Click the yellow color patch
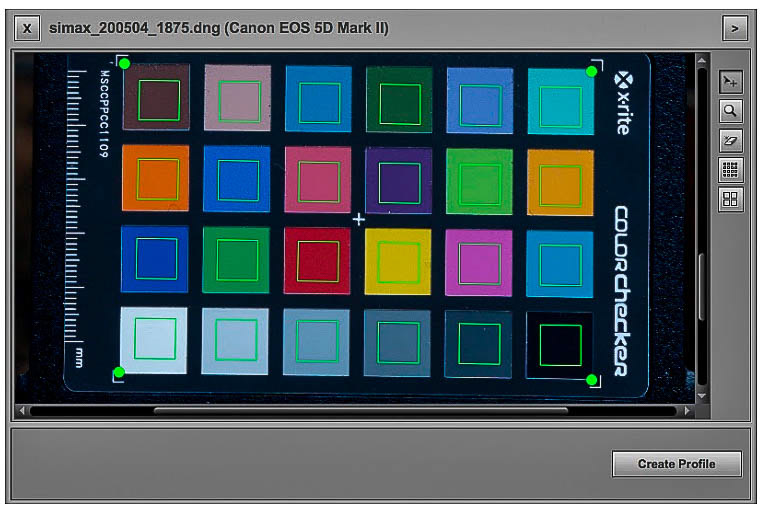 (x=398, y=261)
